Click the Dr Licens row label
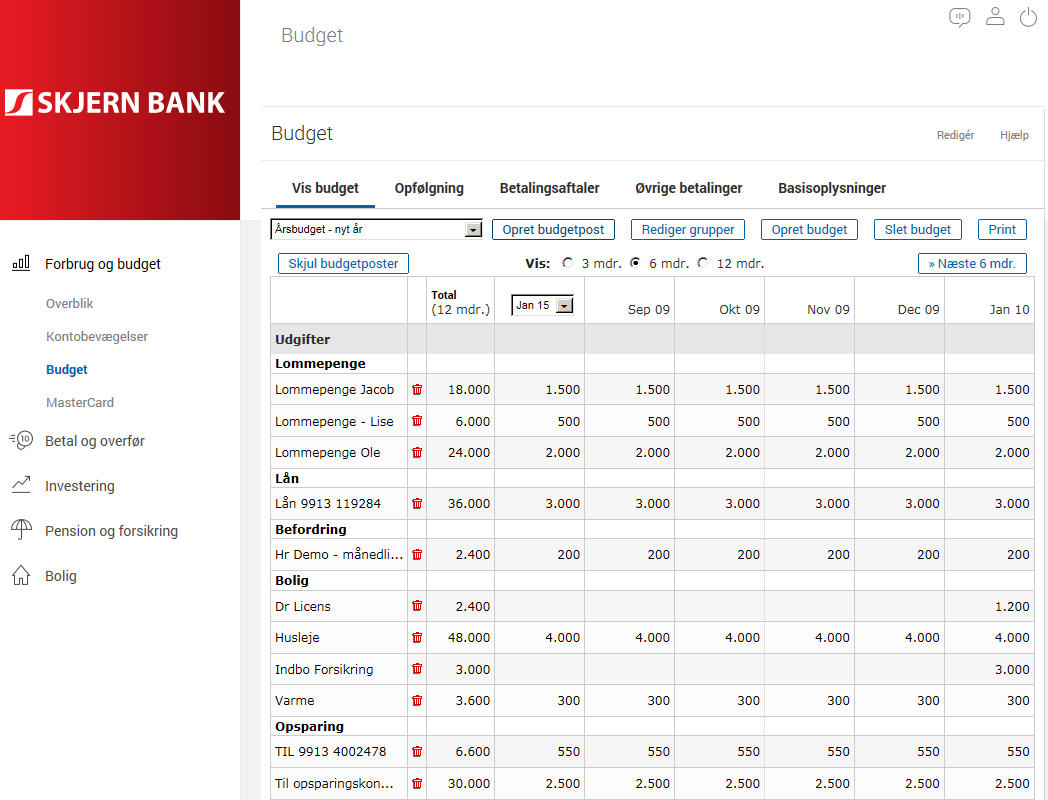Screen dimensions: 1048x800 click(302, 606)
